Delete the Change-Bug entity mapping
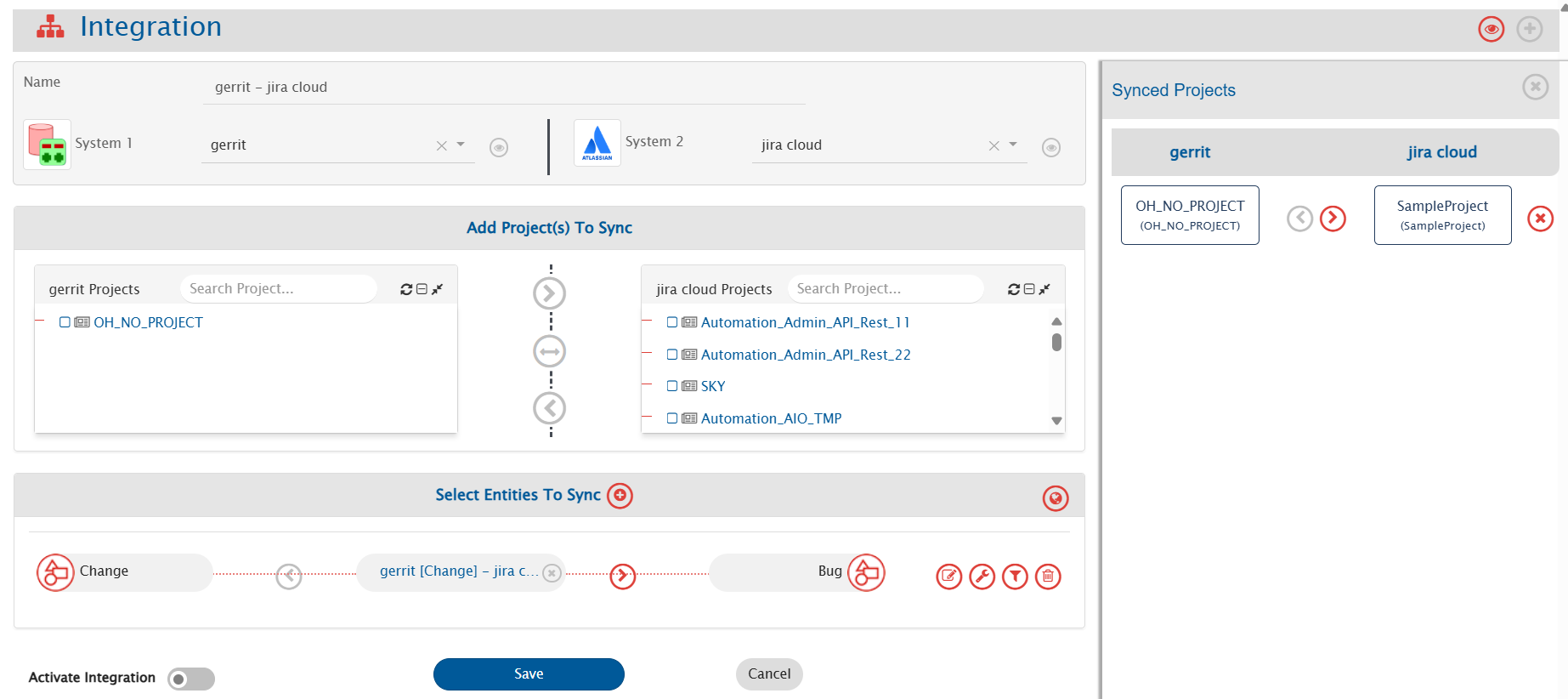This screenshot has width=1568, height=699. pos(1048,577)
